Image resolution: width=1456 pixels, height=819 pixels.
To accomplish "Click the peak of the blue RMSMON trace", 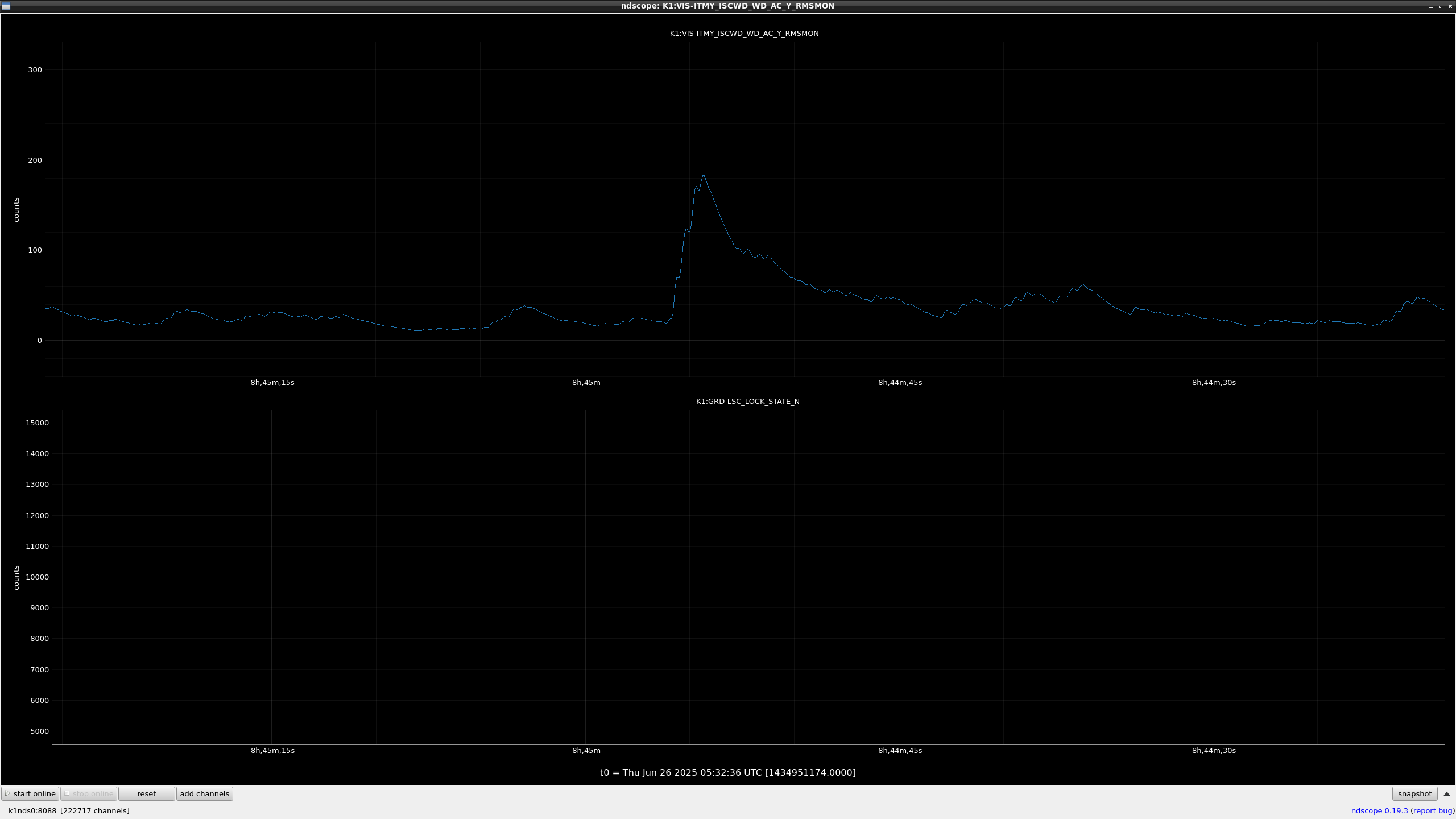I will [704, 176].
